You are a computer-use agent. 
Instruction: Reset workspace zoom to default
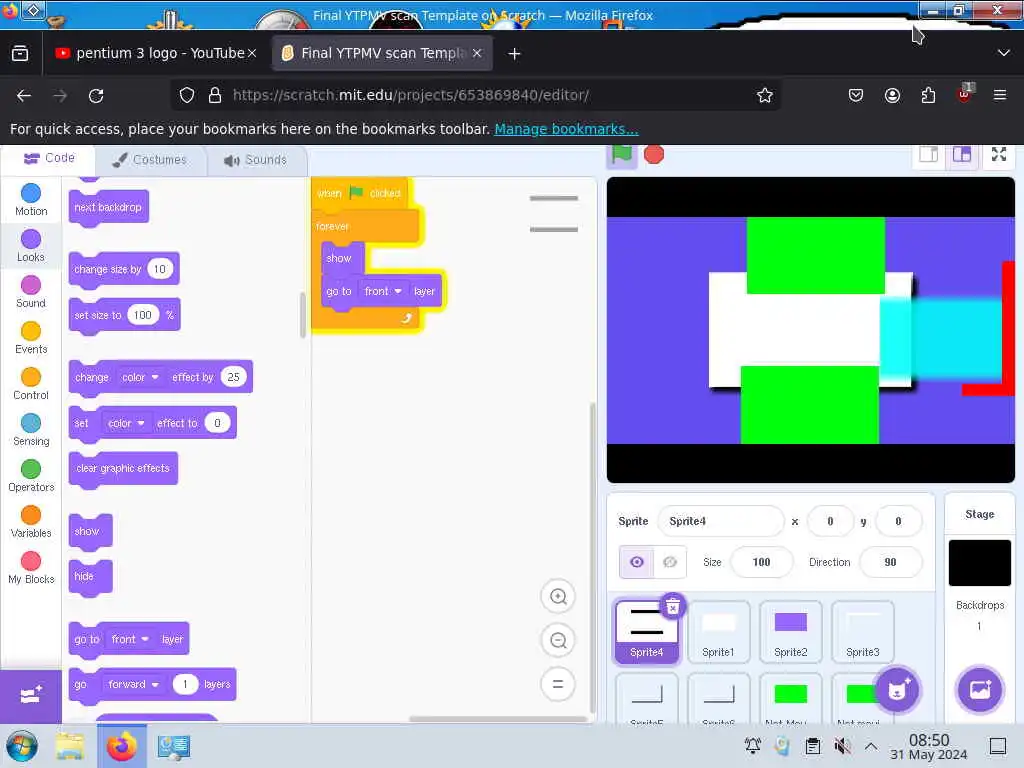(558, 684)
